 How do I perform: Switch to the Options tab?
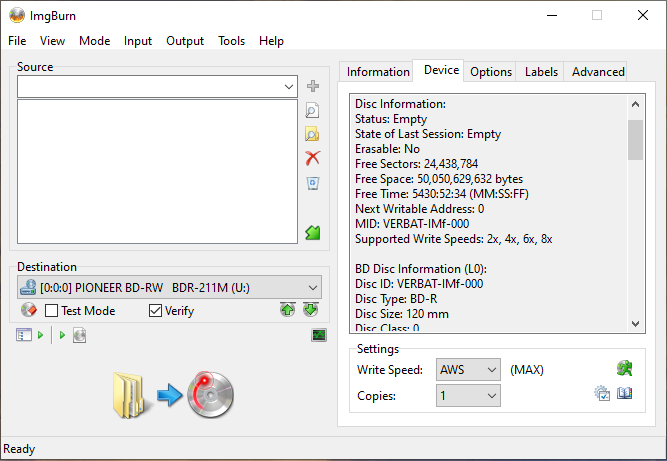(491, 72)
